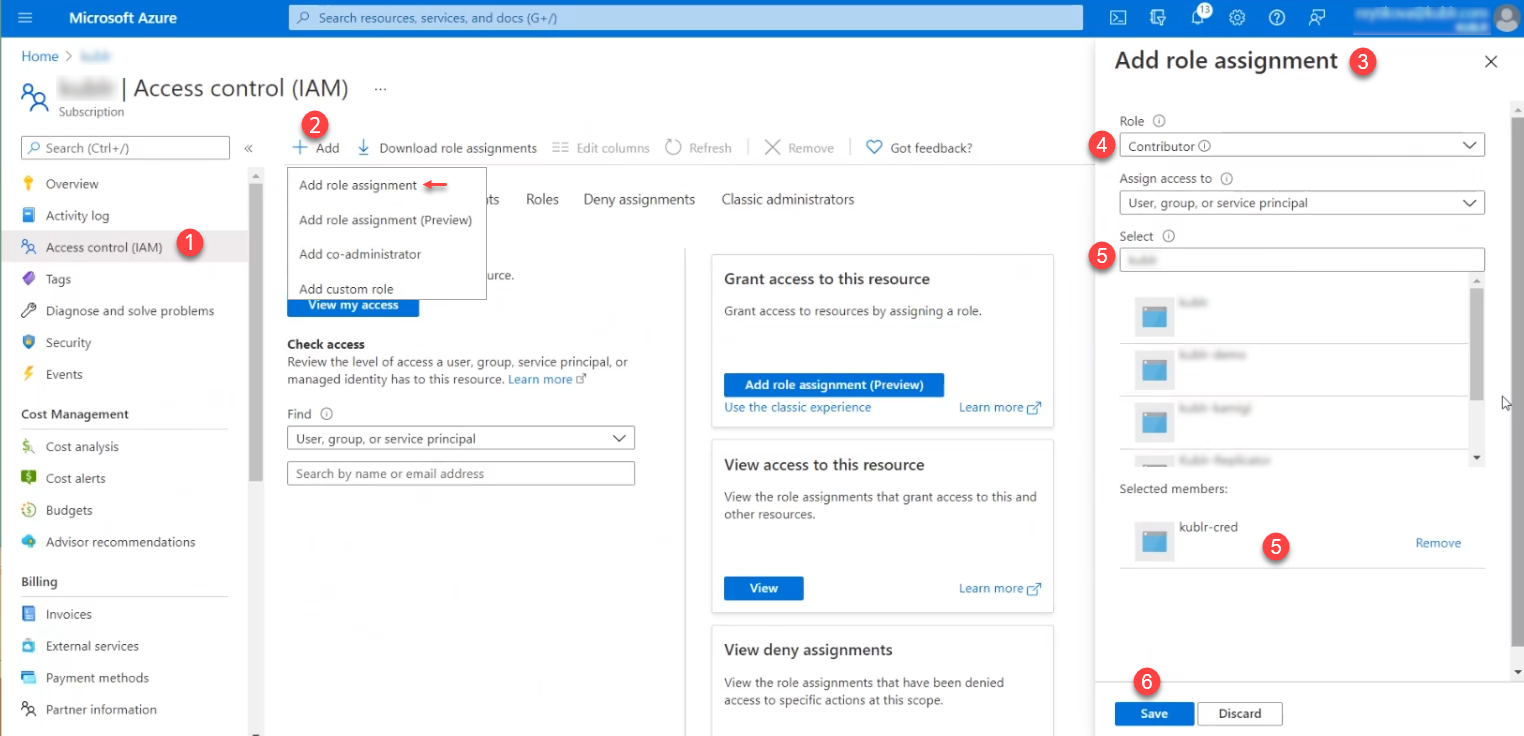Click the Cost alerts icon
This screenshot has height=736, width=1524.
tap(28, 478)
